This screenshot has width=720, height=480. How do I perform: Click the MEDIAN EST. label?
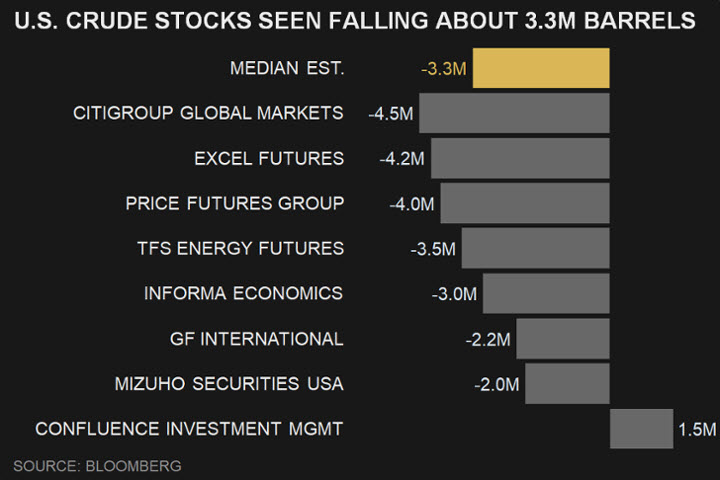point(286,68)
